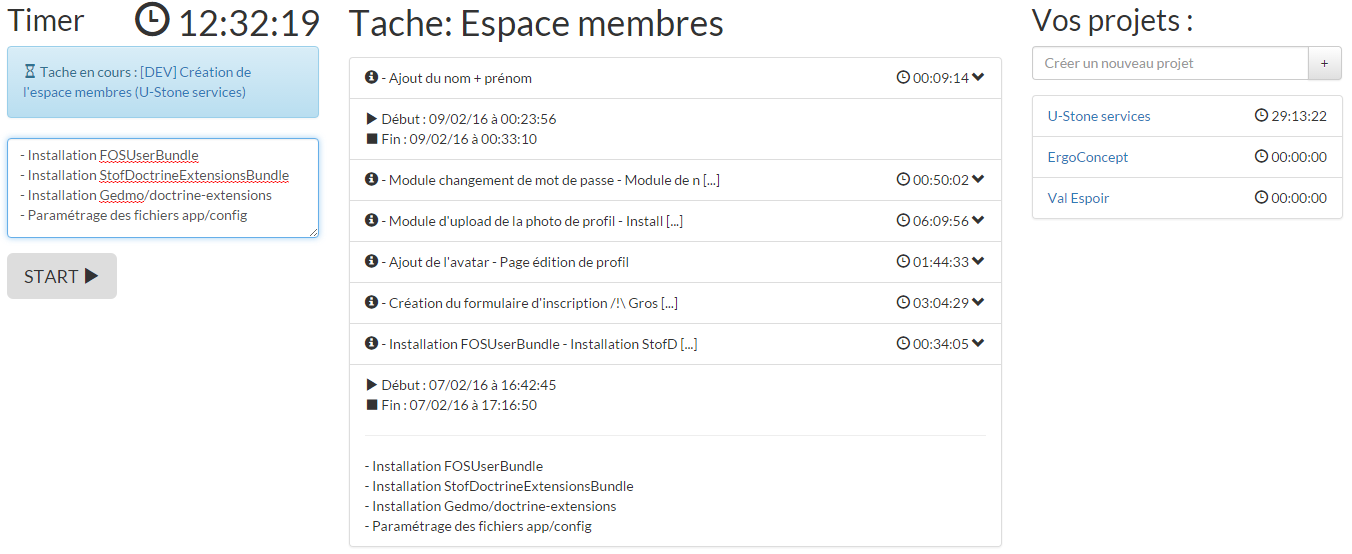Expand the 03:04:29 inscription form entry

(x=978, y=303)
